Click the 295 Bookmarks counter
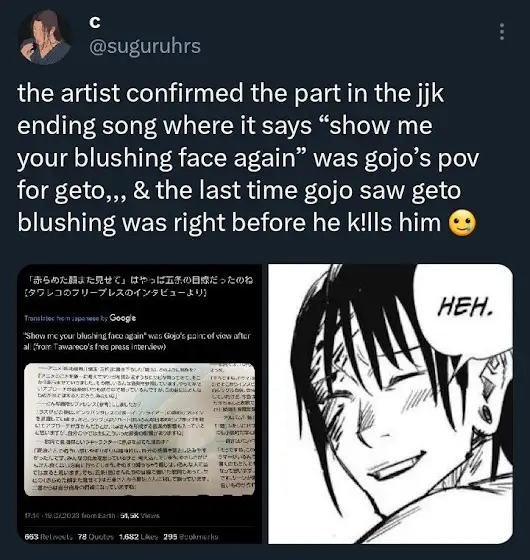 point(190,537)
